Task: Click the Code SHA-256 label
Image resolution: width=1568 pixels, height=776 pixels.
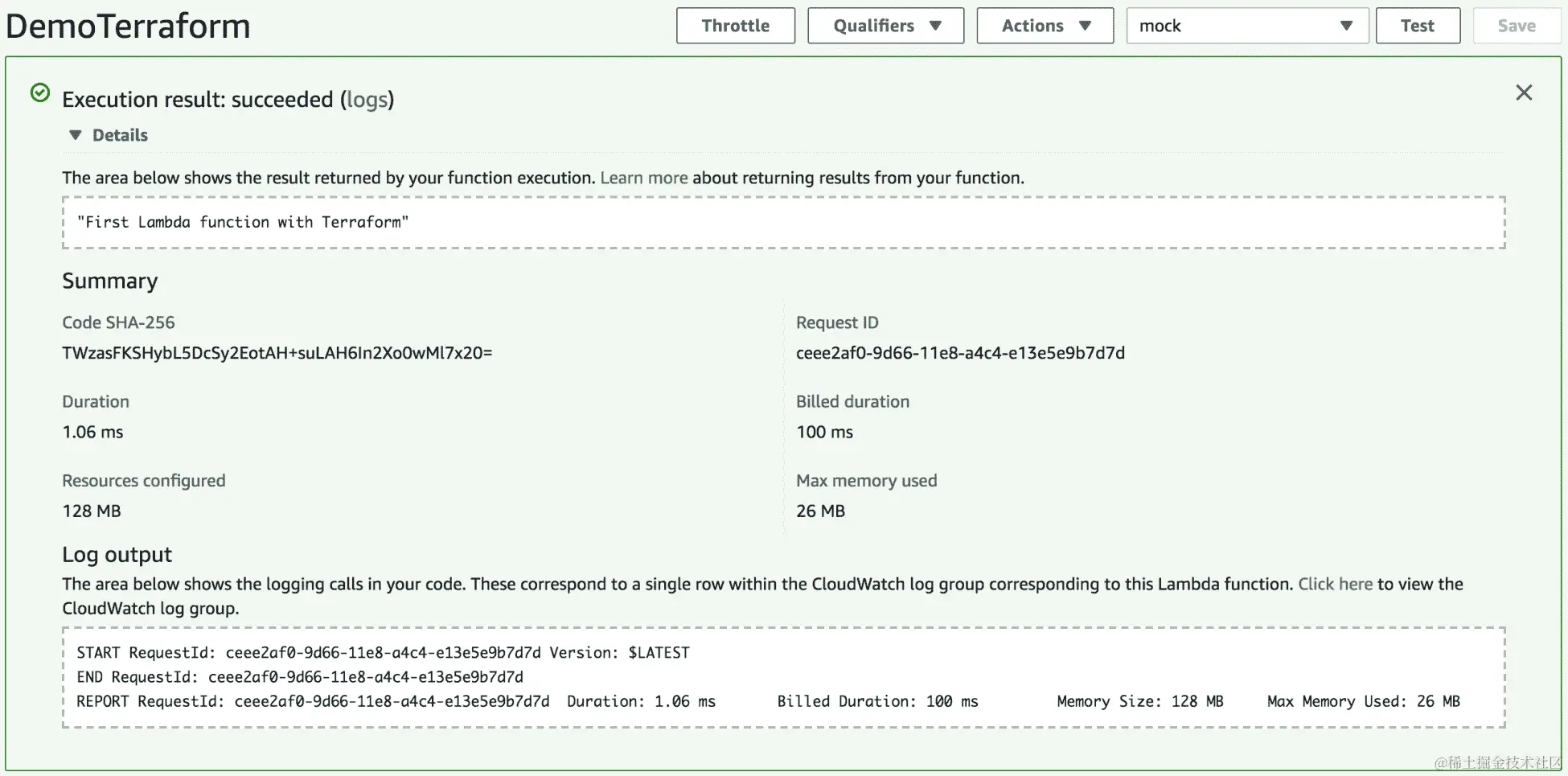Action: coord(118,322)
